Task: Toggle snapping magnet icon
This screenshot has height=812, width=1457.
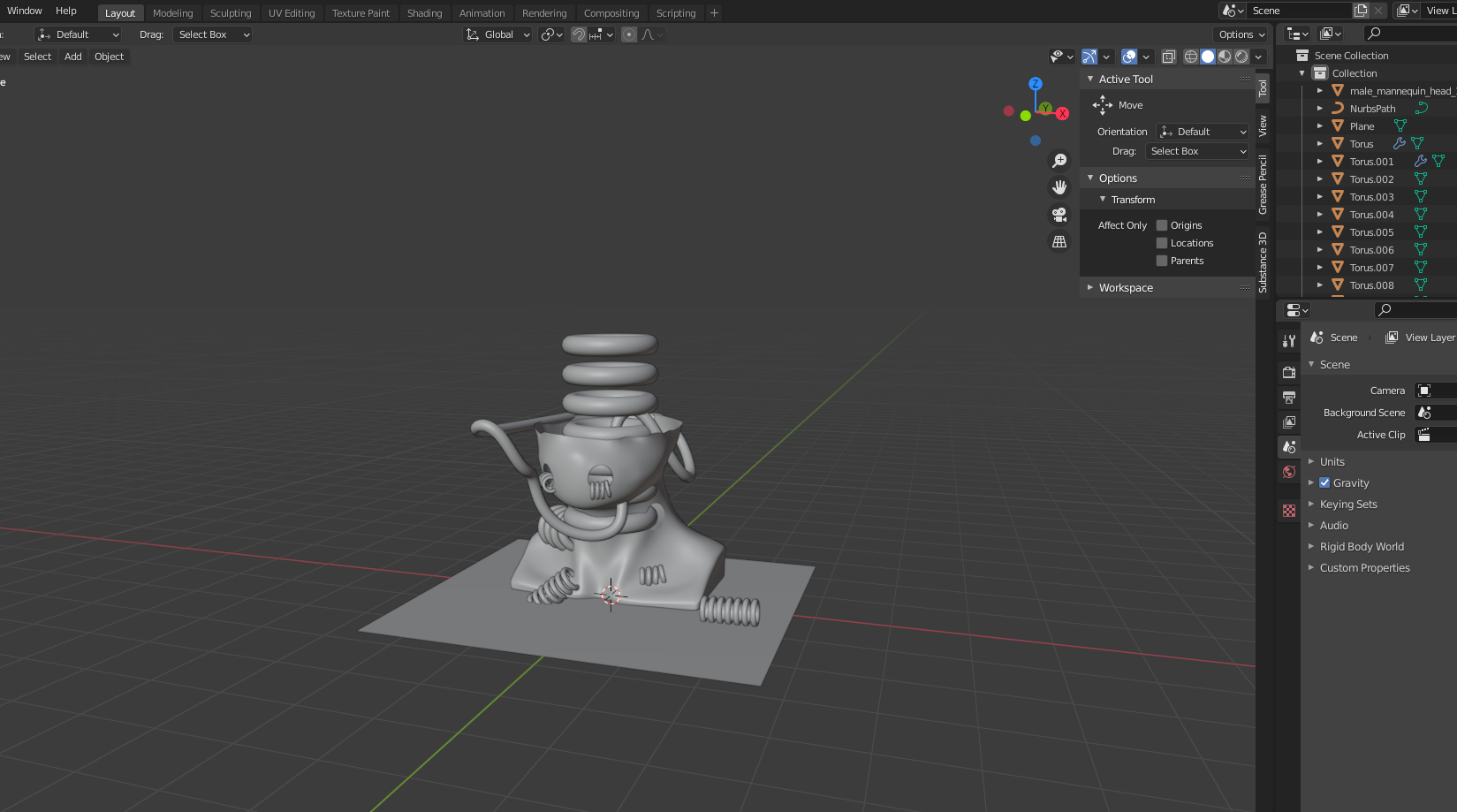Action: click(579, 34)
